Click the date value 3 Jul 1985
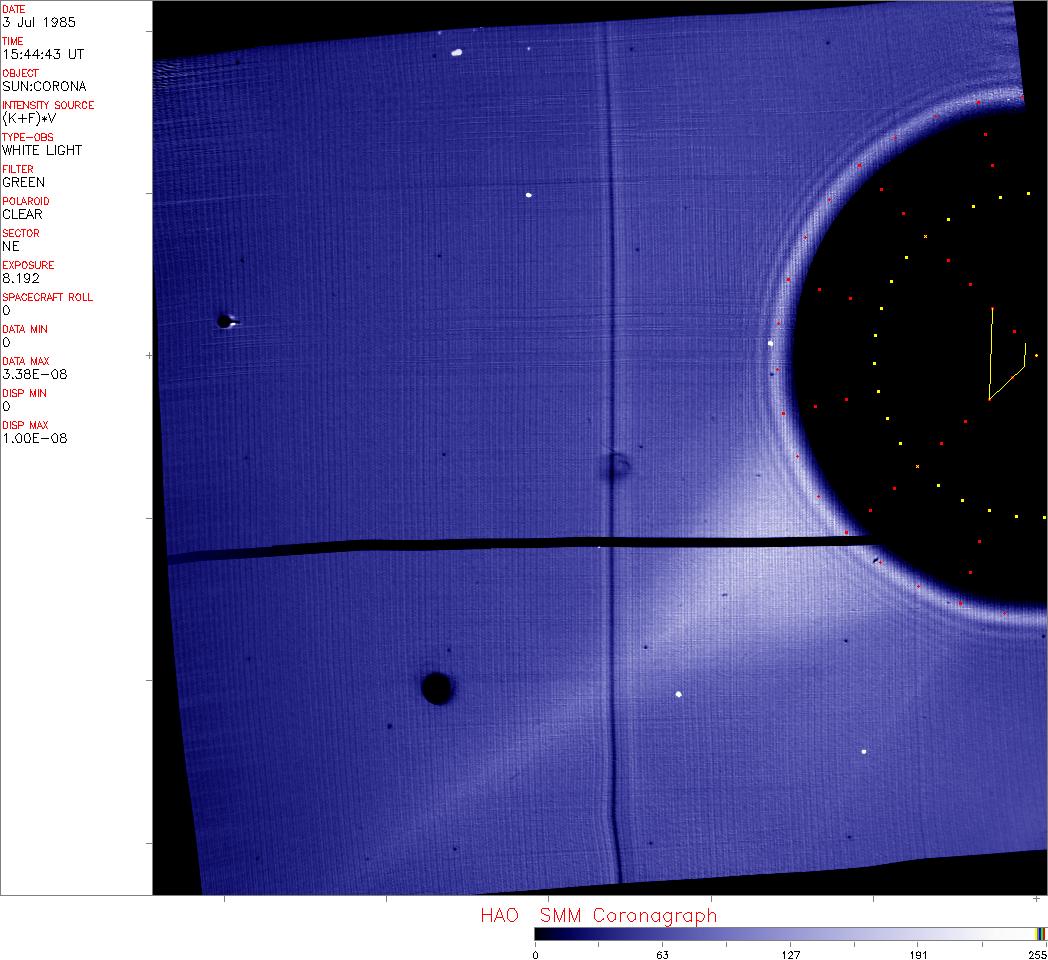Viewport: 1048px width, 960px height. coord(38,22)
